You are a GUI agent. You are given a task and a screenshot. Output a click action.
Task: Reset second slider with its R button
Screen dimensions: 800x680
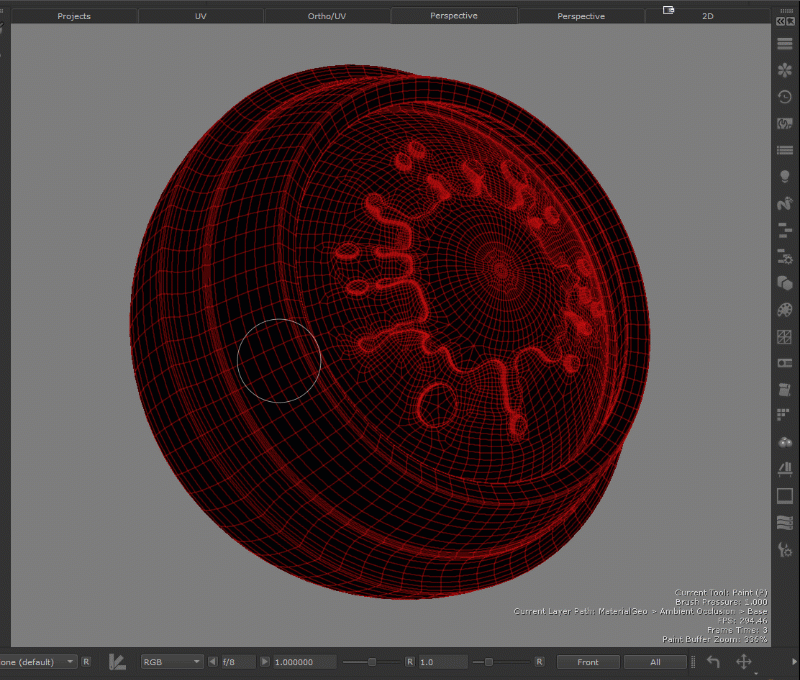click(x=538, y=662)
